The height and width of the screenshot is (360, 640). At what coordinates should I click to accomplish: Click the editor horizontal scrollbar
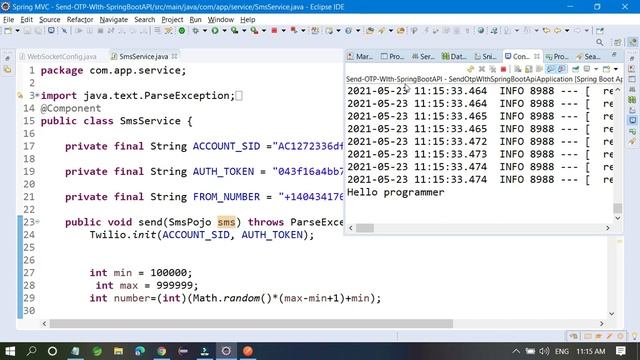[251, 324]
